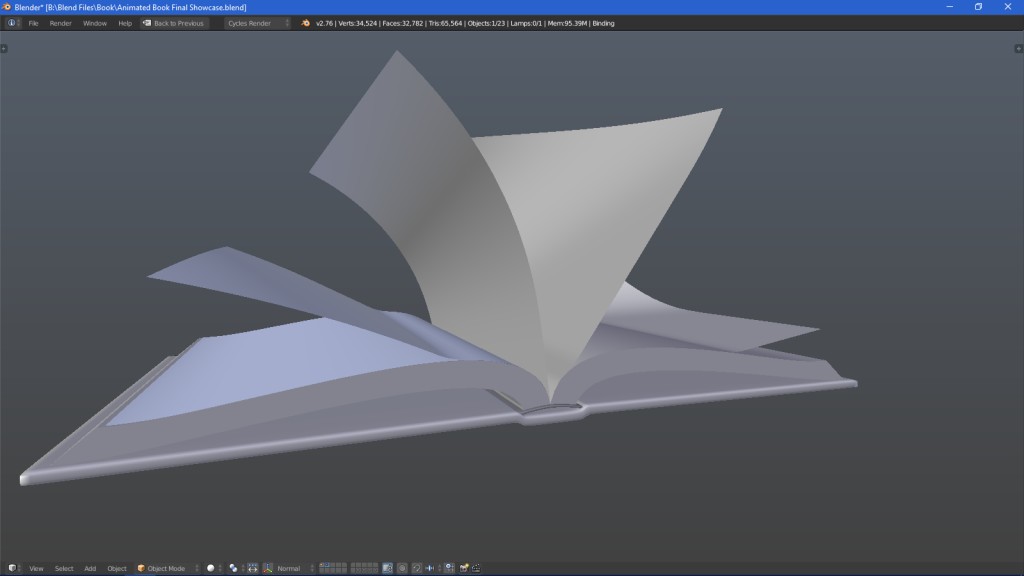The height and width of the screenshot is (576, 1024).
Task: Open the Cycles Render engine dropdown
Action: pyautogui.click(x=253, y=23)
